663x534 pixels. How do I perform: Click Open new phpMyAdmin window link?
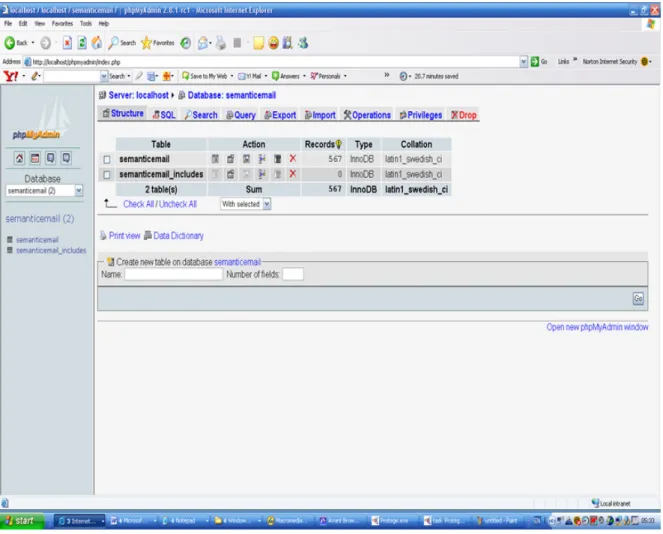point(598,328)
